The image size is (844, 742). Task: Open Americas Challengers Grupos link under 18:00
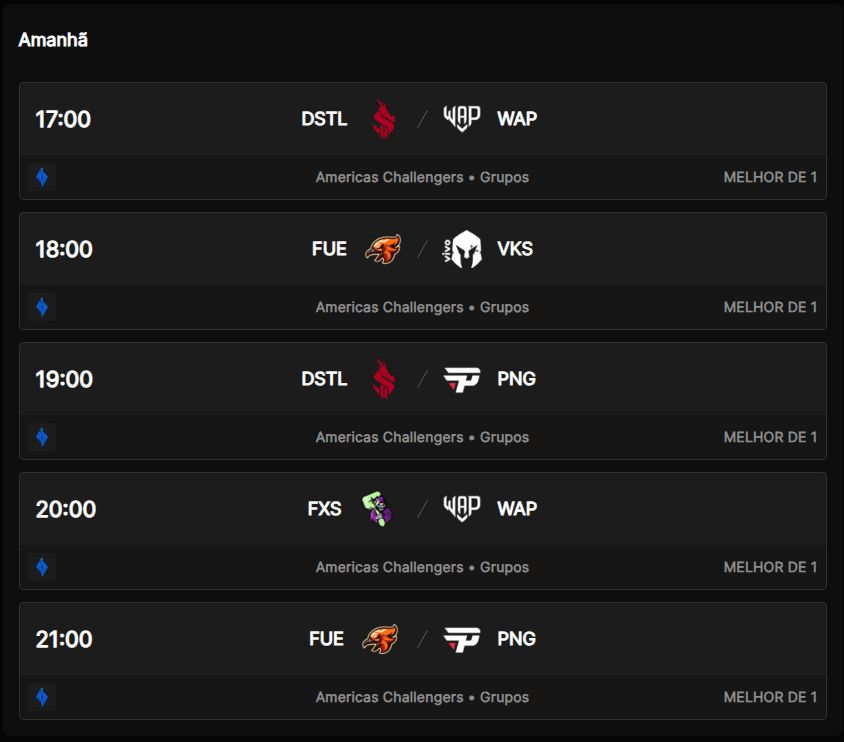click(x=423, y=307)
